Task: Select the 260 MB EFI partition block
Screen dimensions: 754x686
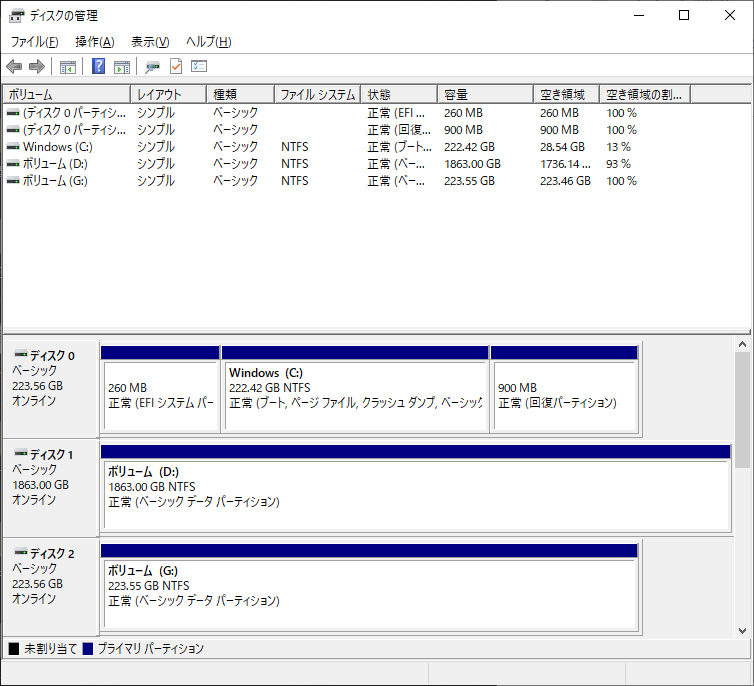Action: [160, 389]
